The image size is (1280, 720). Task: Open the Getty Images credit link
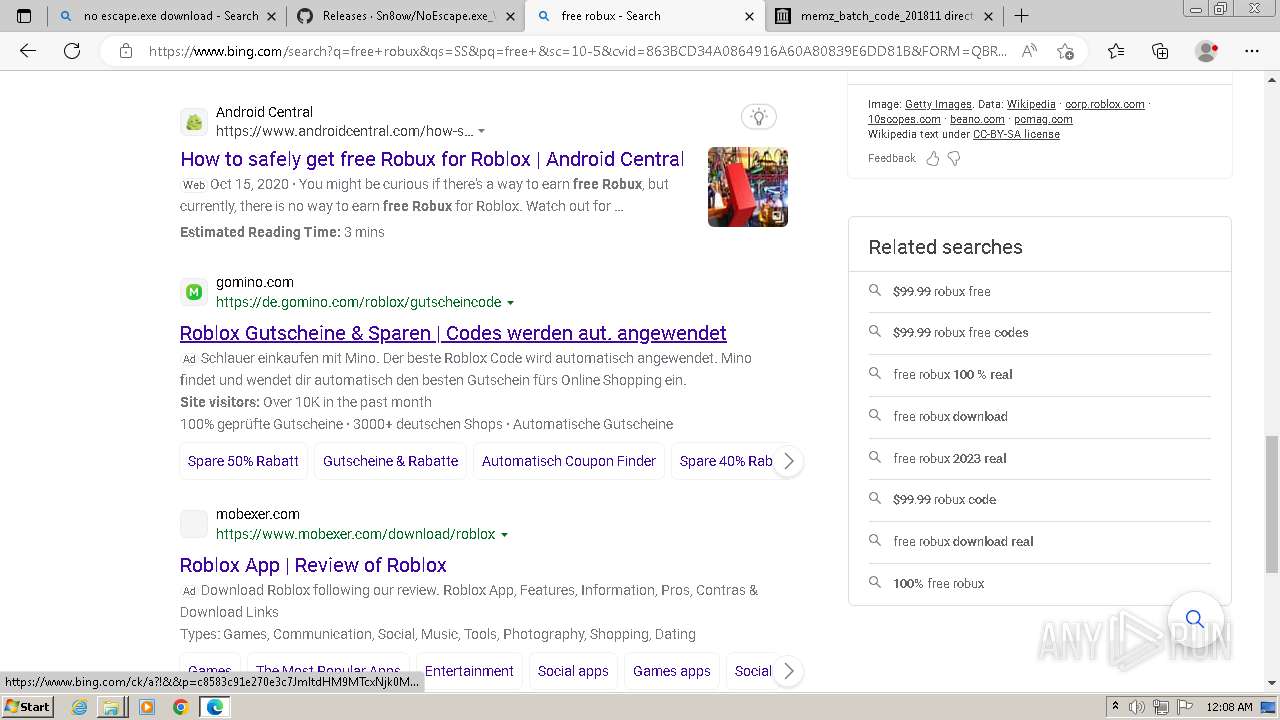click(x=938, y=104)
